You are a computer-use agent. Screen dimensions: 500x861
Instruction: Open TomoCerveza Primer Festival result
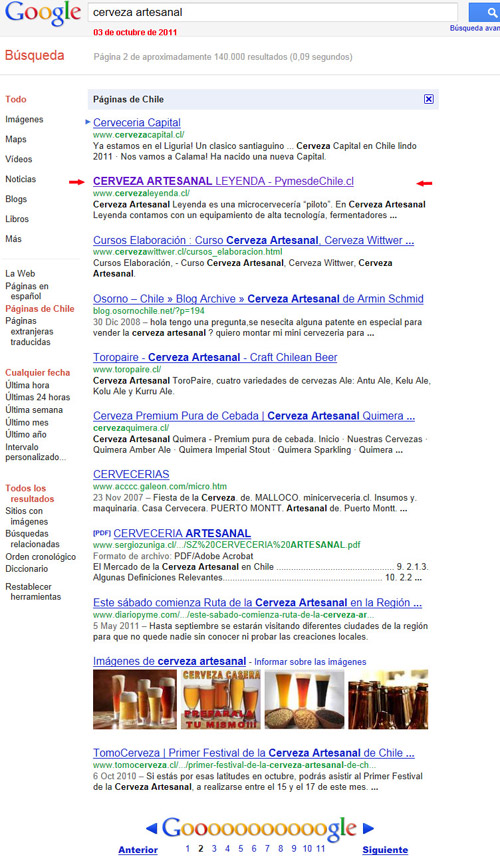254,753
